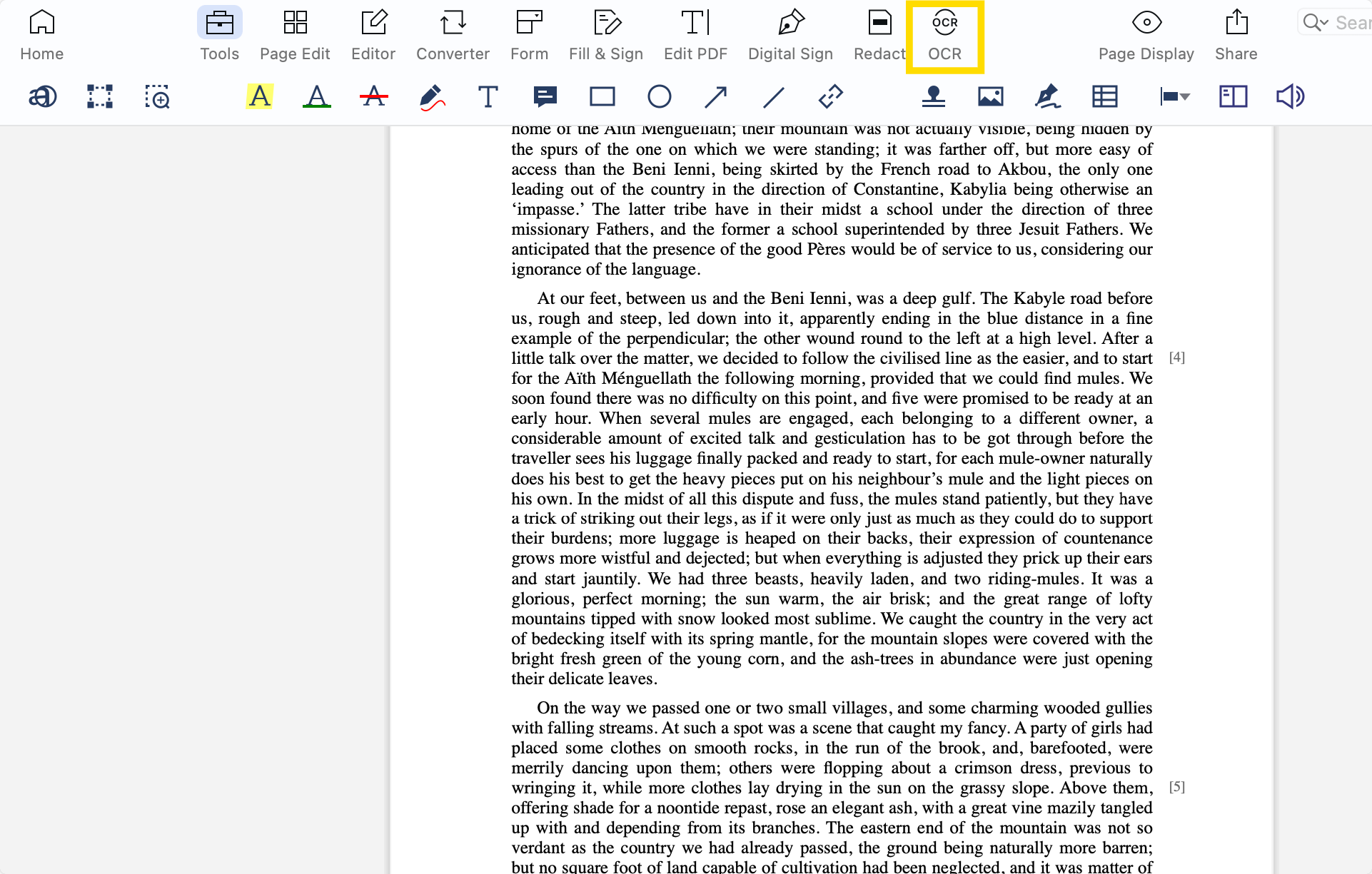Select the Arrow drawing tool

coord(716,96)
